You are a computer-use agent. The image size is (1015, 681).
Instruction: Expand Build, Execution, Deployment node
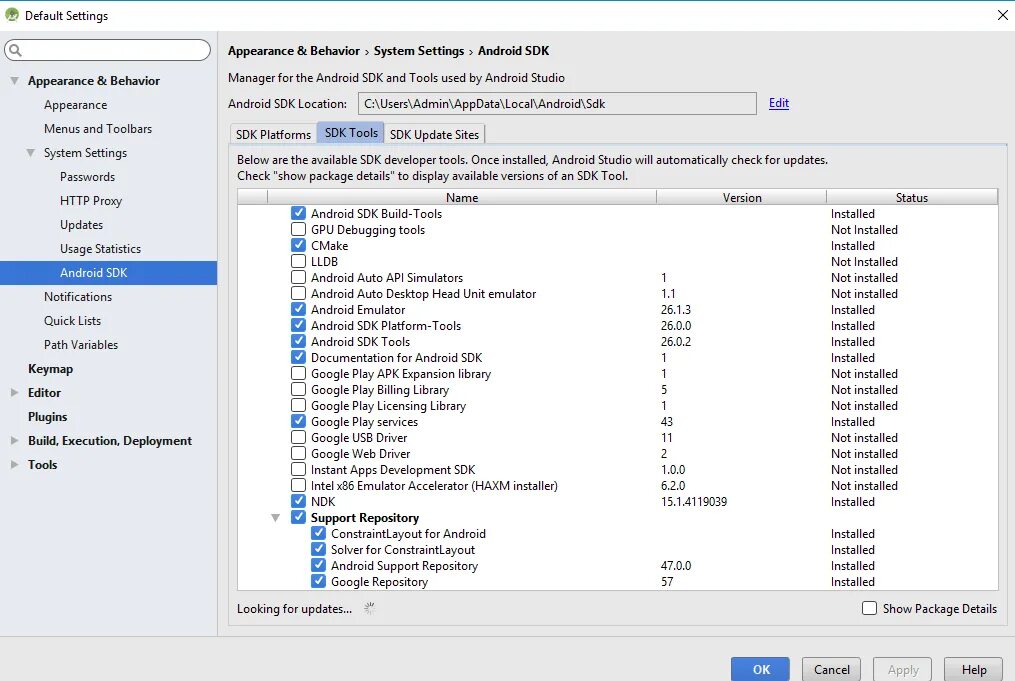coord(14,440)
